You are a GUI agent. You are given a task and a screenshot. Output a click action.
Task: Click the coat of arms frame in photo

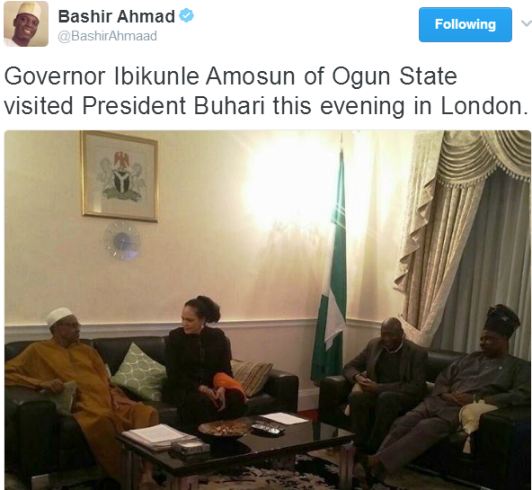(x=119, y=176)
